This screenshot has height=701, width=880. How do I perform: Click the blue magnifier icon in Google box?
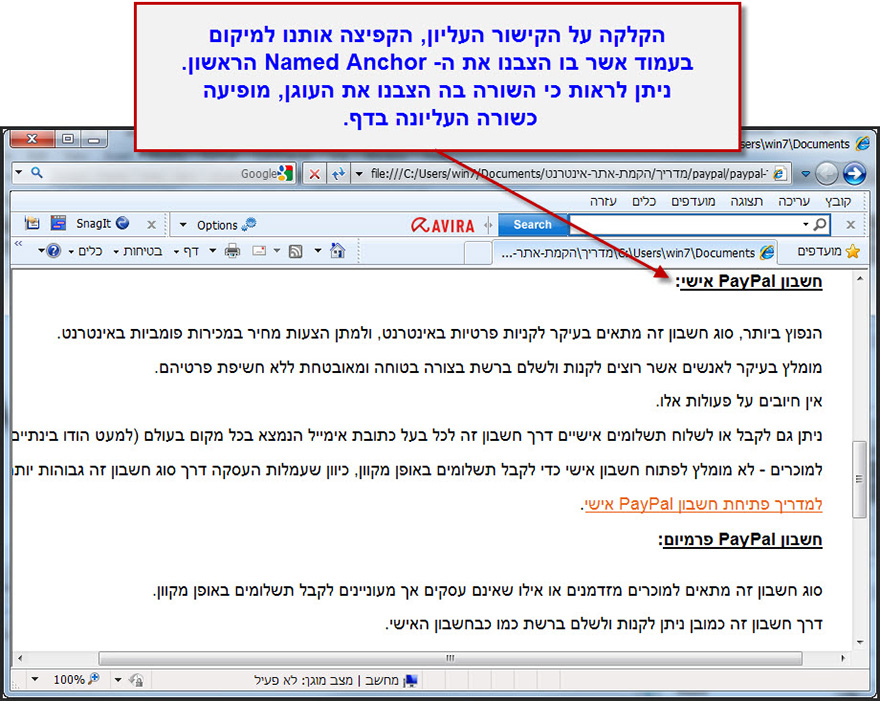(36, 173)
